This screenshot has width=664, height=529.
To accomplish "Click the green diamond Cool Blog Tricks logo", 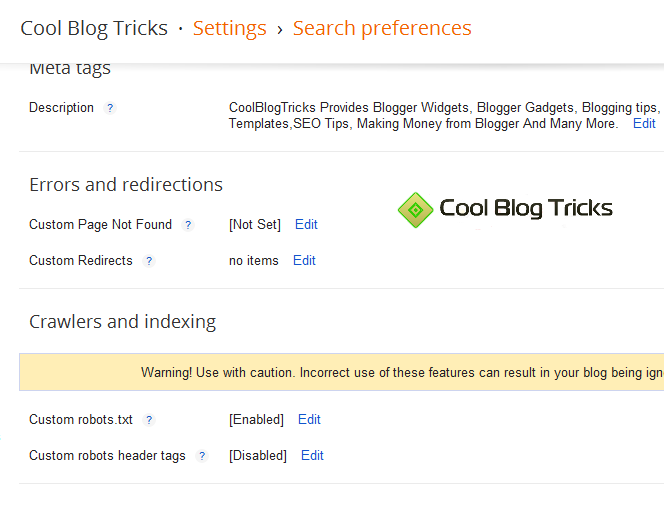I will point(414,209).
